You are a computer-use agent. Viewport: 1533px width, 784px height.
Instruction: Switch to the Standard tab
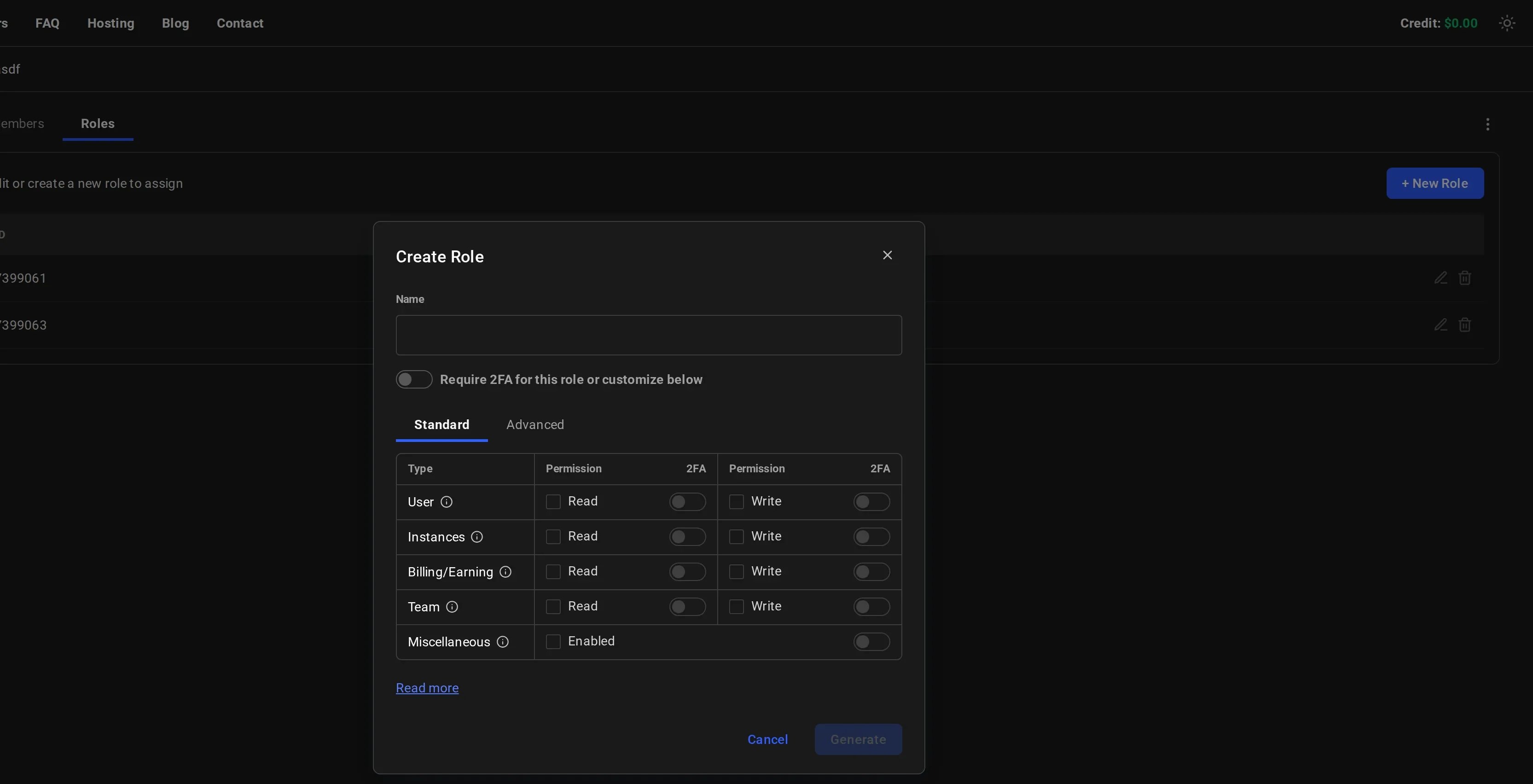click(x=441, y=424)
